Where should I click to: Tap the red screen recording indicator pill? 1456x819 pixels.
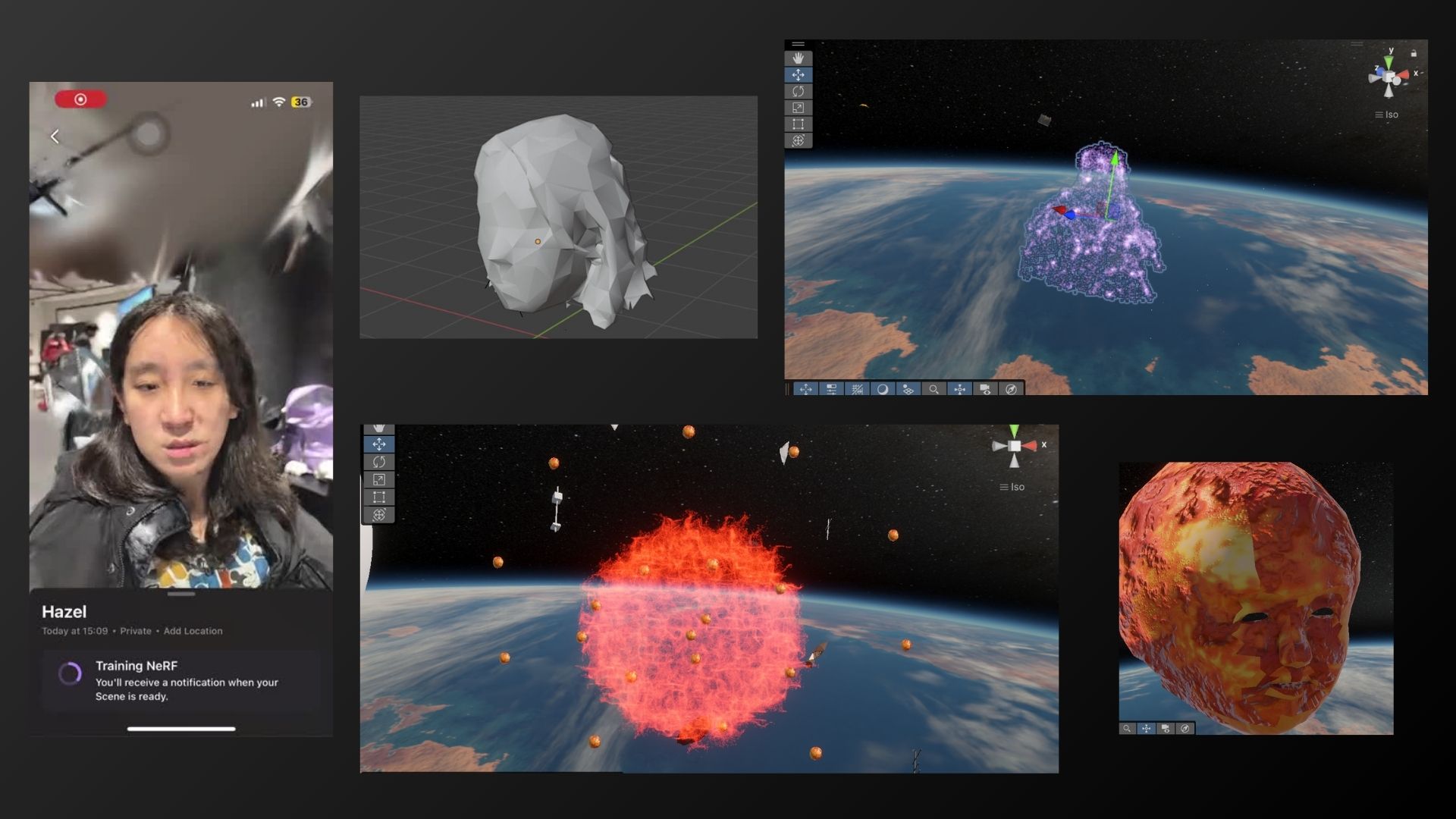(x=80, y=99)
